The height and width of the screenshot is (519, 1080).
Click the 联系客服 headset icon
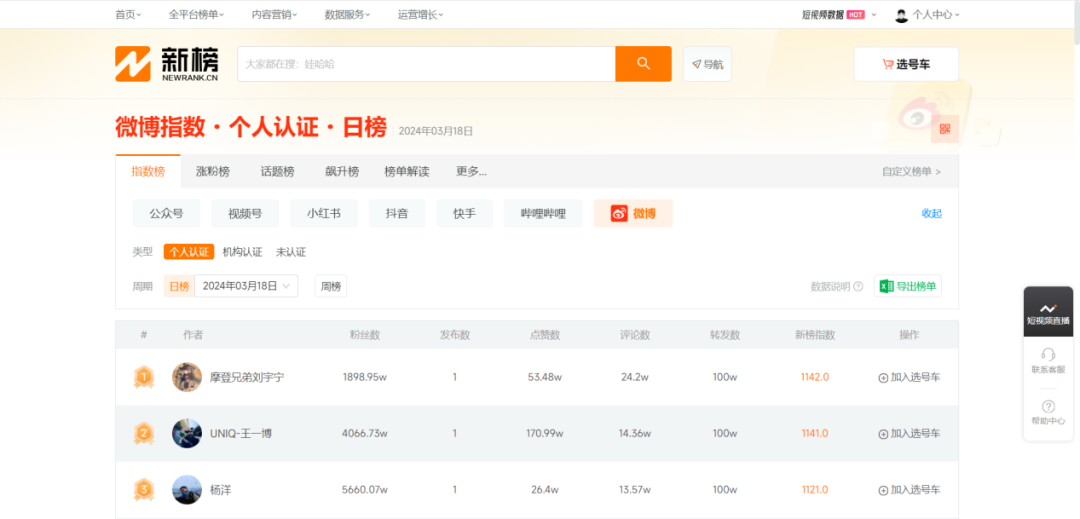1048,354
